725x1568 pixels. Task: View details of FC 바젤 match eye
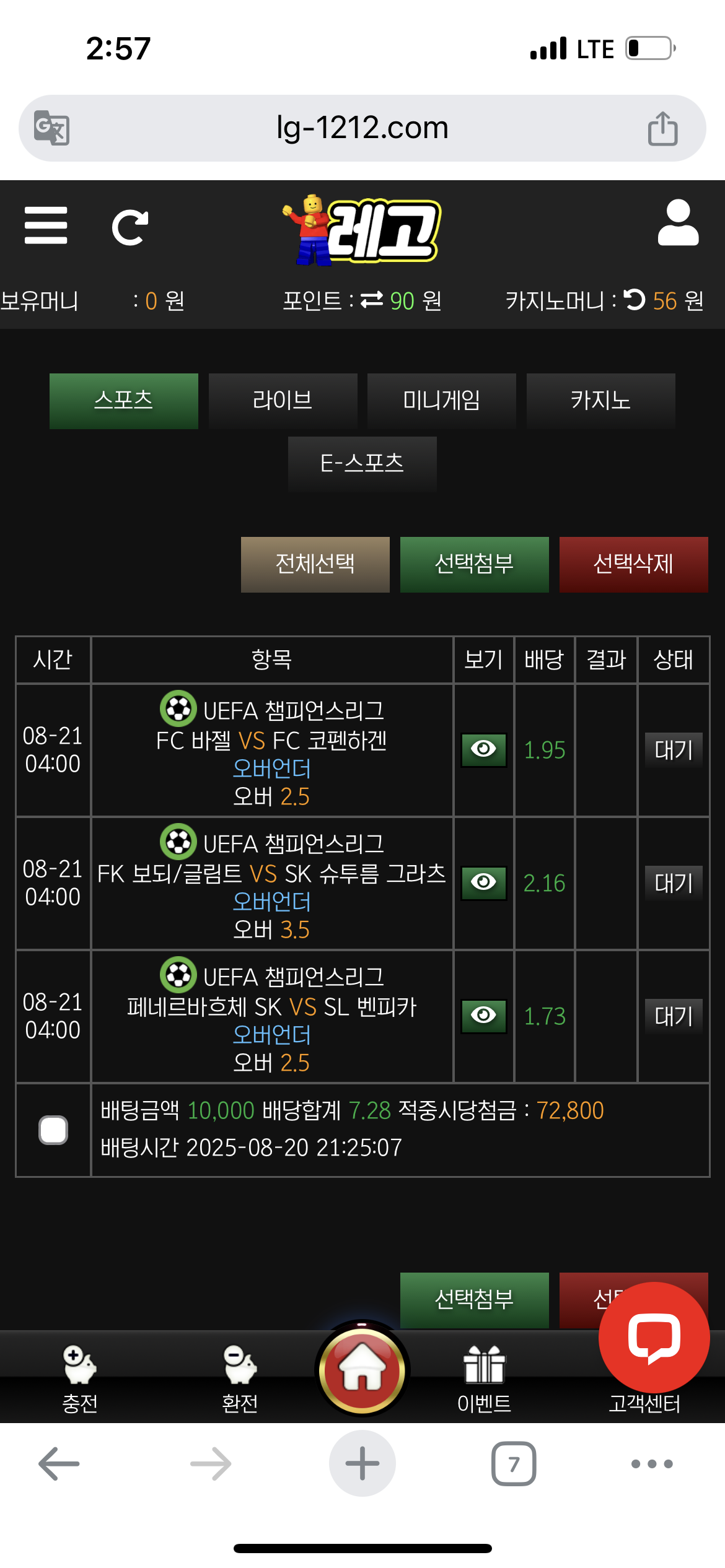point(484,750)
